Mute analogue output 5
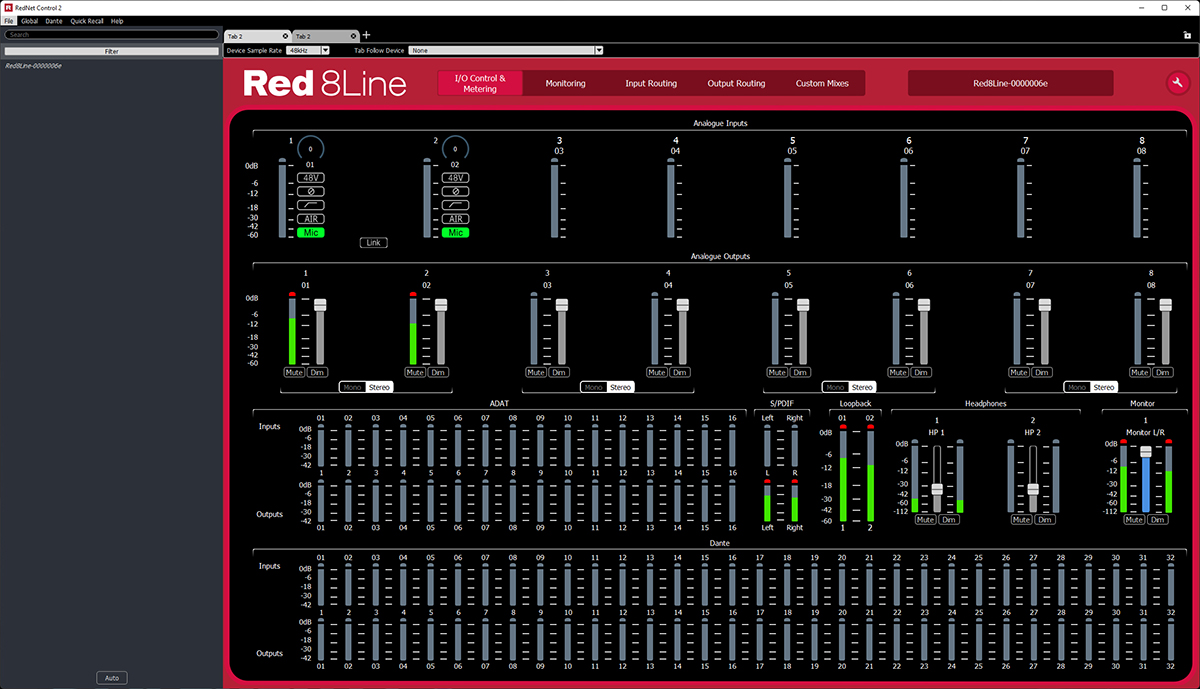 [x=777, y=372]
